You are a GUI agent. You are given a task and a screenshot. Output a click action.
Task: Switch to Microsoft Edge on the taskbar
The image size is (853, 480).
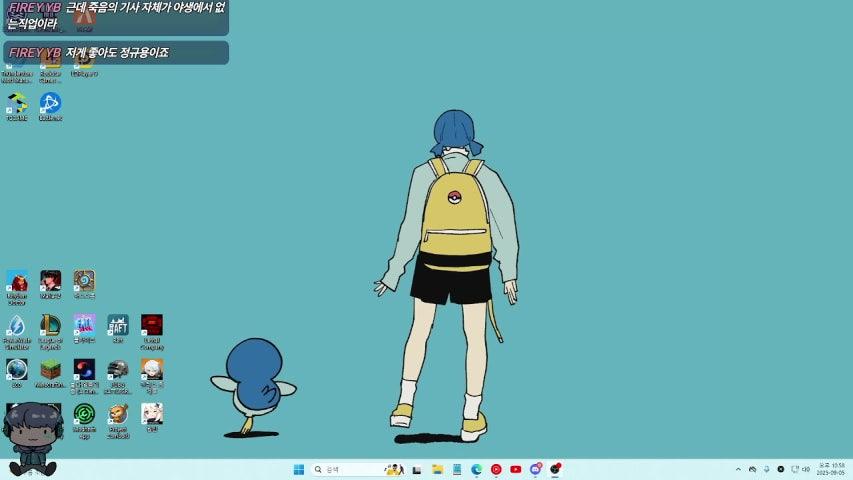(477, 469)
